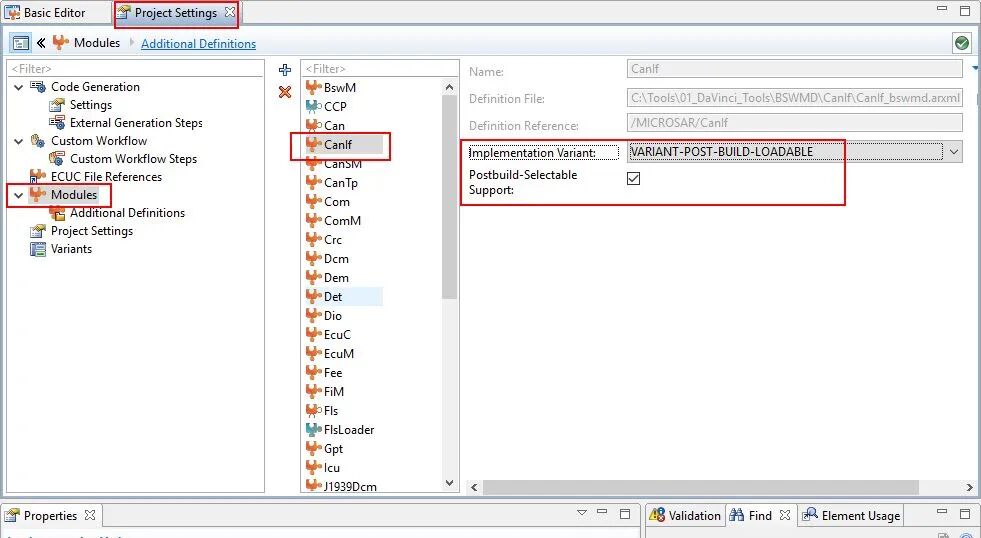Image resolution: width=981 pixels, height=538 pixels.
Task: Select Dcm module in list
Action: [336, 258]
